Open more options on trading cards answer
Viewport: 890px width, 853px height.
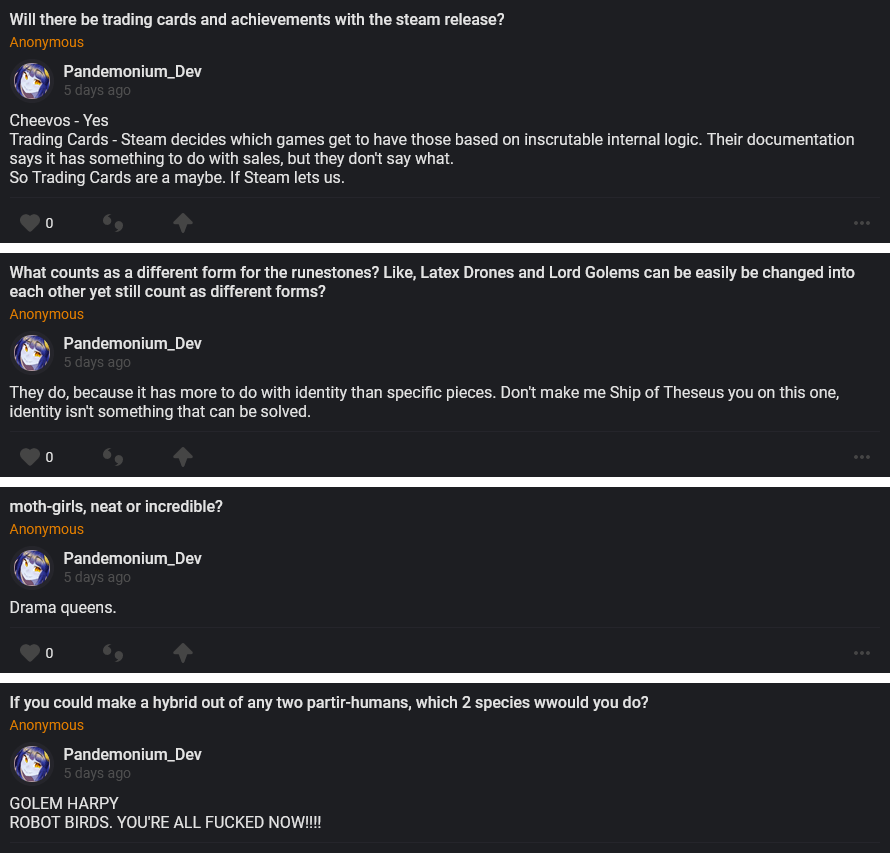tap(862, 223)
